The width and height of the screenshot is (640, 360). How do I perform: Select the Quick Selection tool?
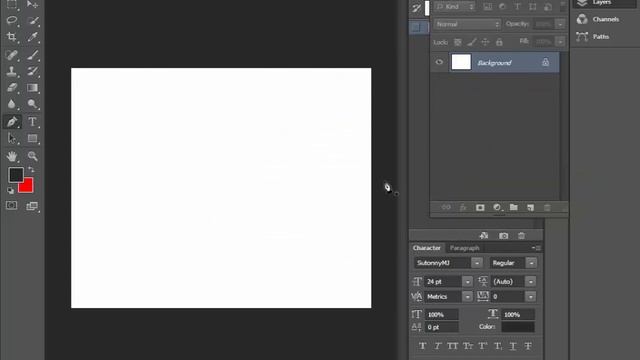tap(33, 20)
